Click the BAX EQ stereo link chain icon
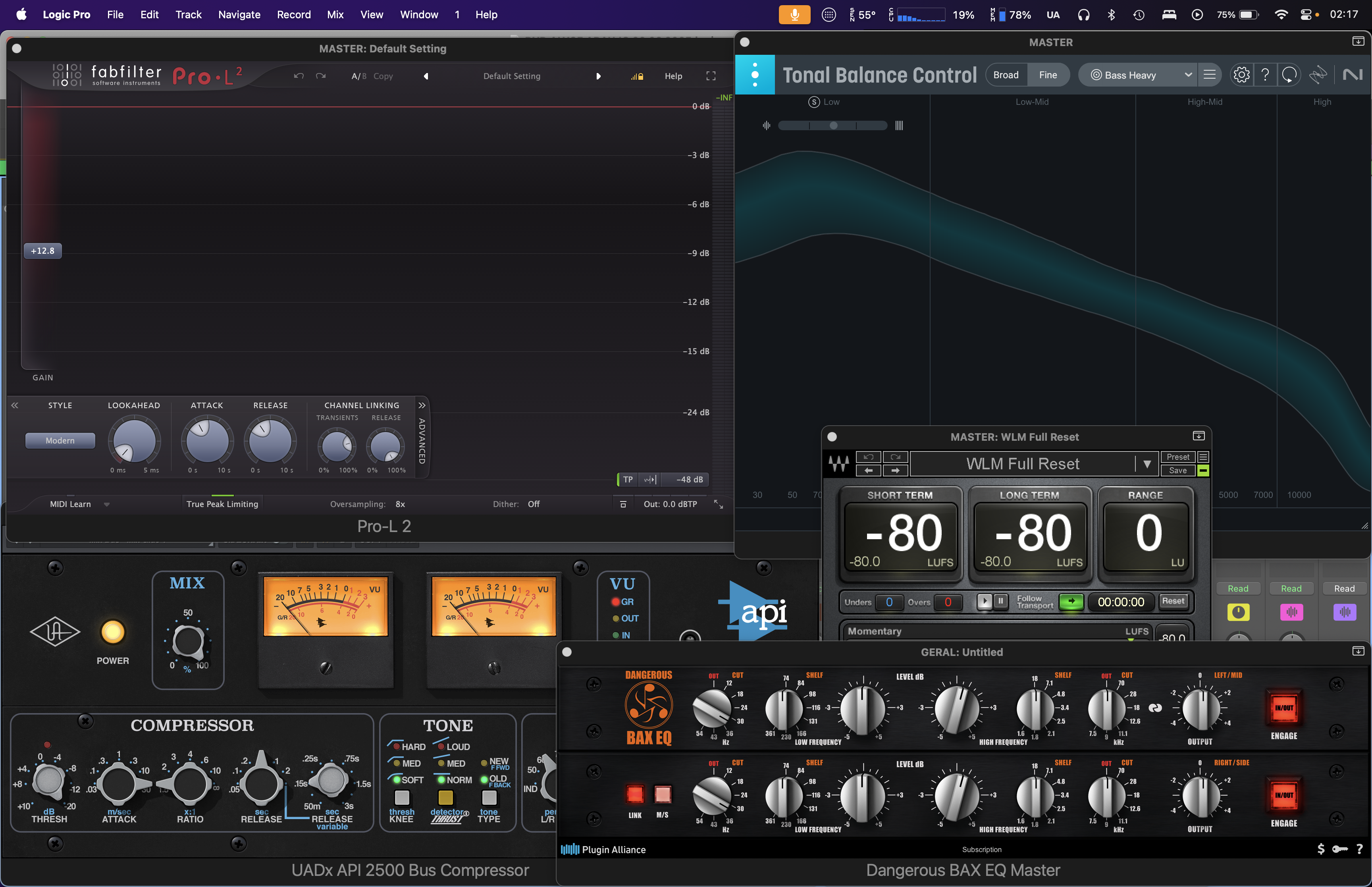This screenshot has height=887, width=1372. click(x=1155, y=708)
